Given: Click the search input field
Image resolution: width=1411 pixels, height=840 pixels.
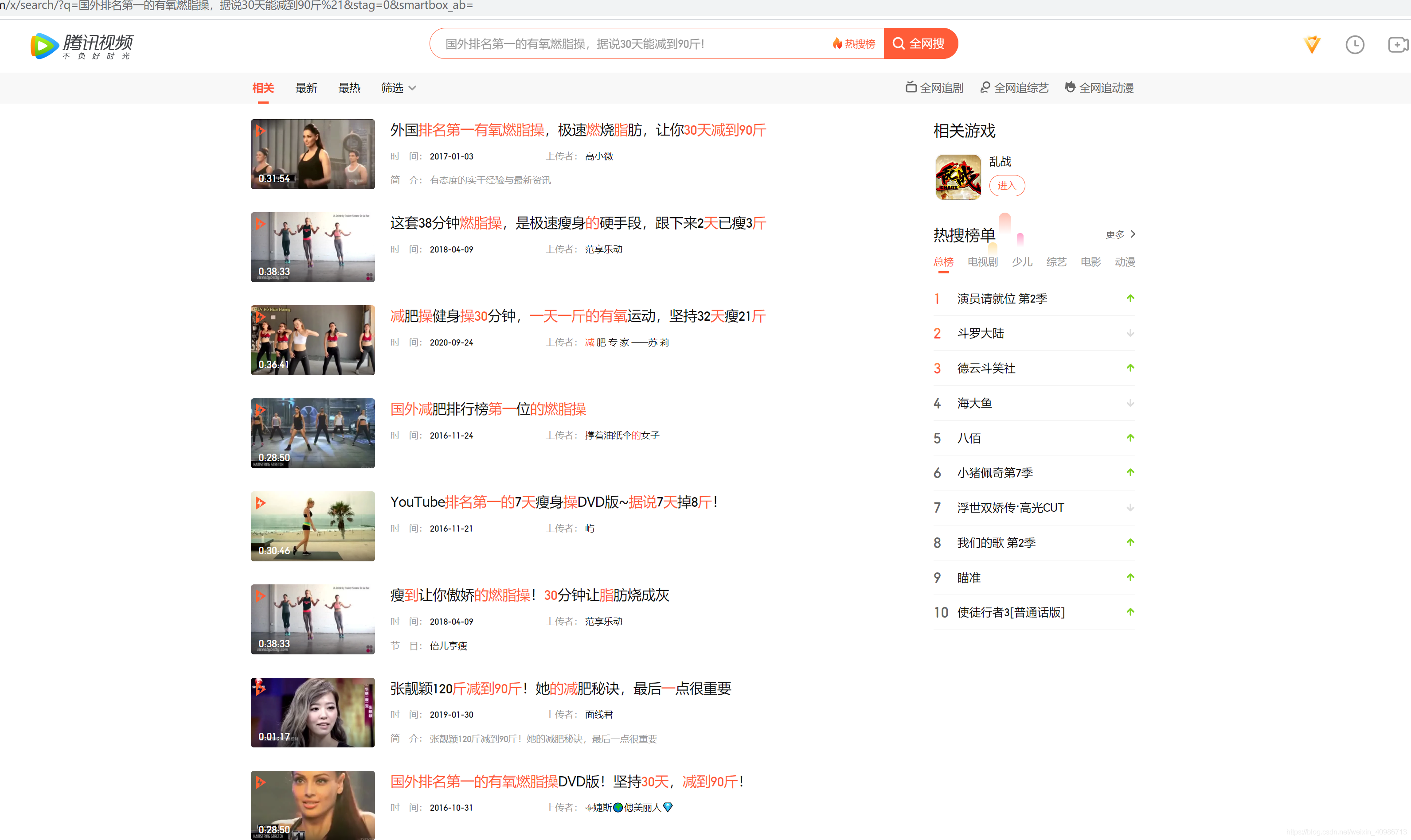Looking at the screenshot, I should coord(623,43).
